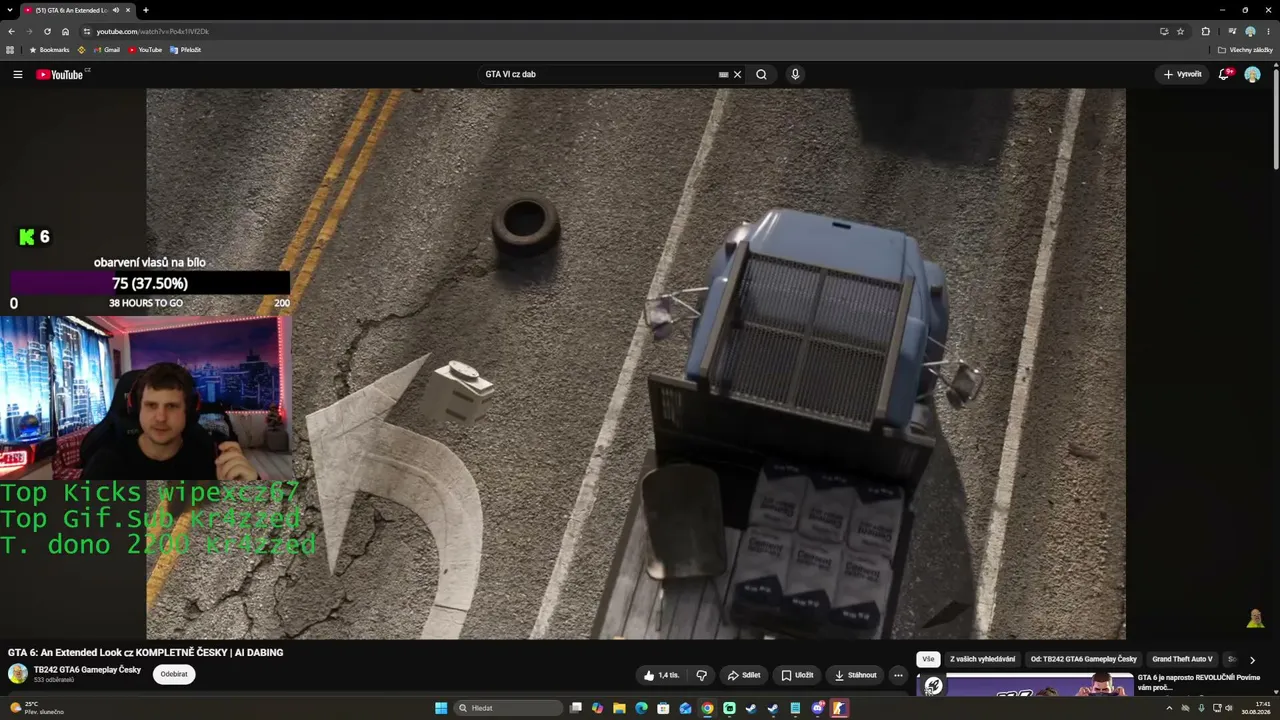The width and height of the screenshot is (1280, 720).
Task: Open the browser home page button
Action: pos(66,31)
